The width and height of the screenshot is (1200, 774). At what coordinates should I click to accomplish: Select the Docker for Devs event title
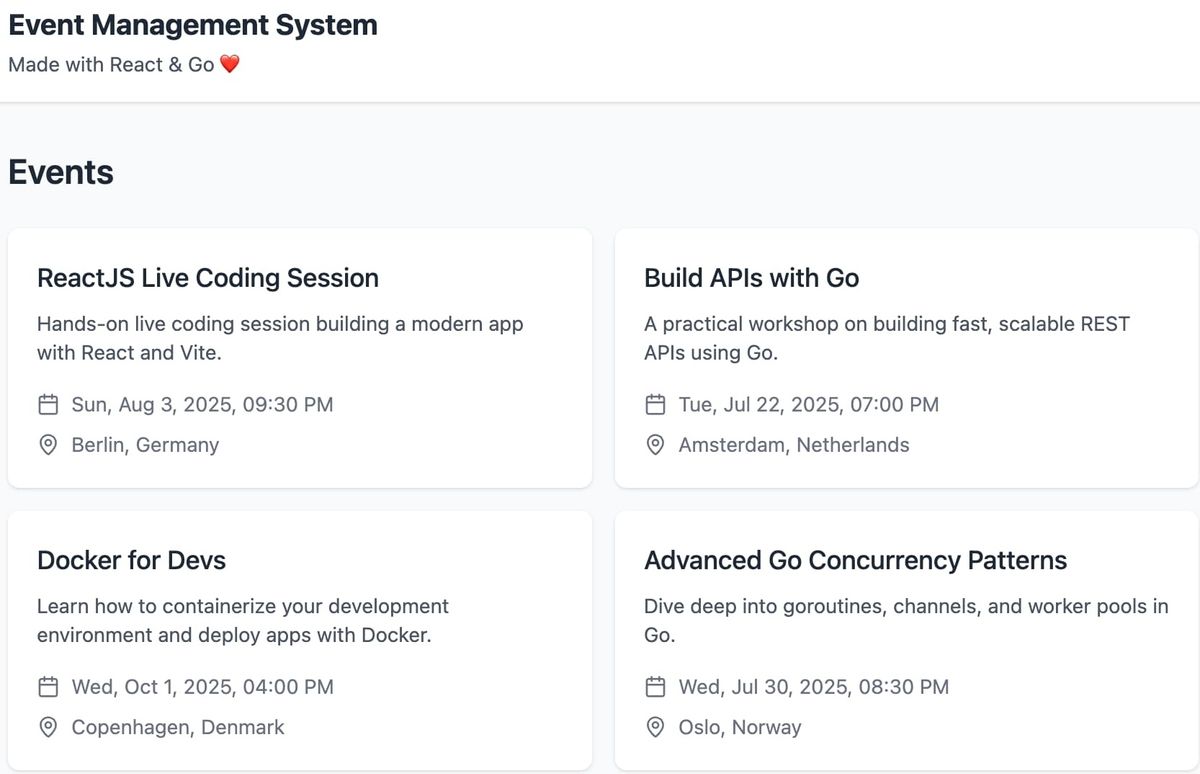click(131, 560)
